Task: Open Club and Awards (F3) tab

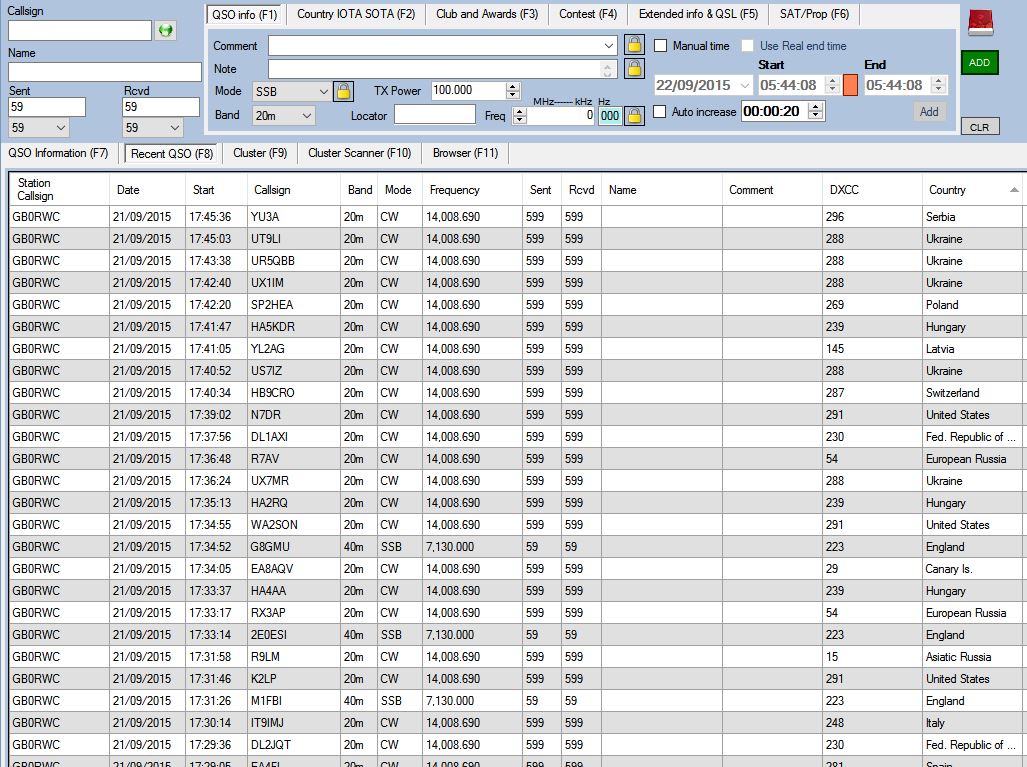Action: pos(487,14)
